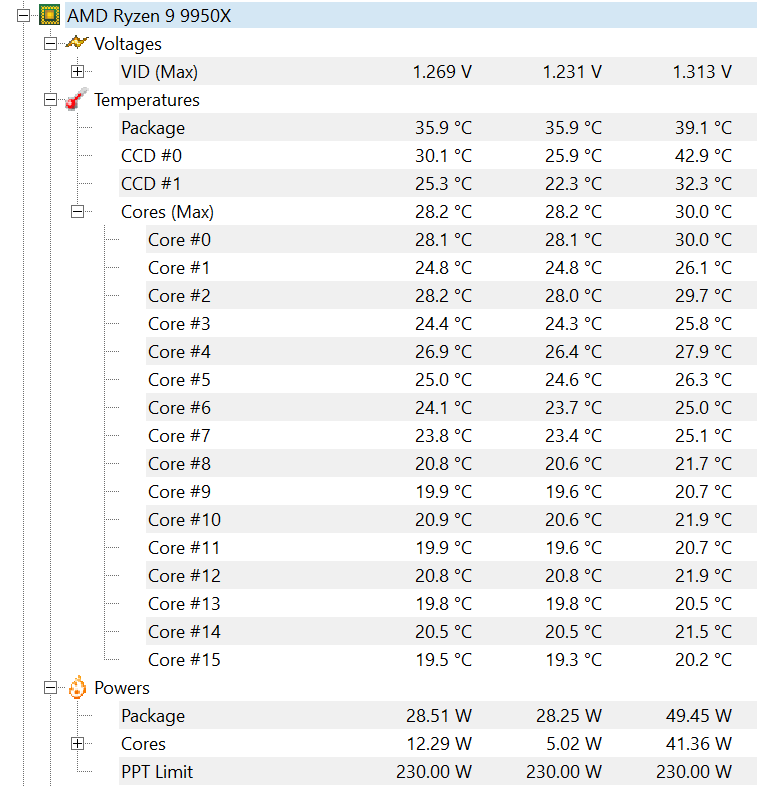This screenshot has width=757, height=787.
Task: Click the Cores max power 41.36 W
Action: pyautogui.click(x=699, y=744)
